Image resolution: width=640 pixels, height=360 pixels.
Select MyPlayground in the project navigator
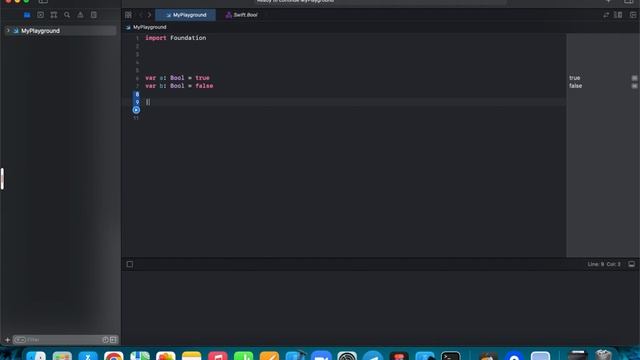point(60,31)
